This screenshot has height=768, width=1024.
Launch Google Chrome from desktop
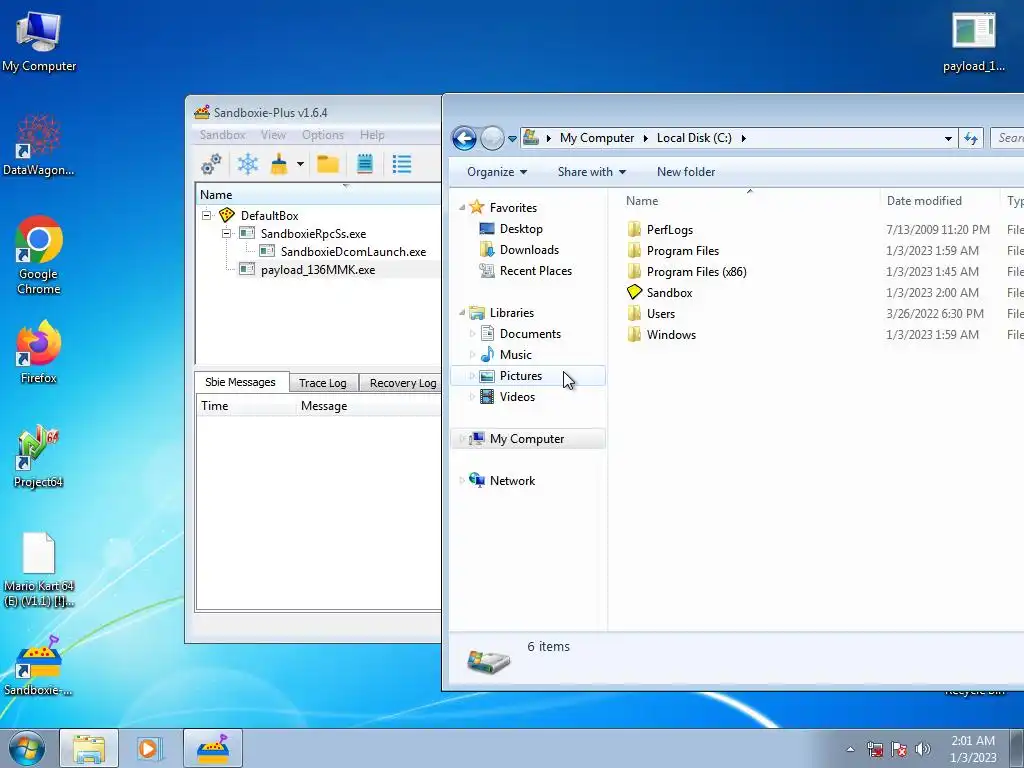(x=39, y=255)
